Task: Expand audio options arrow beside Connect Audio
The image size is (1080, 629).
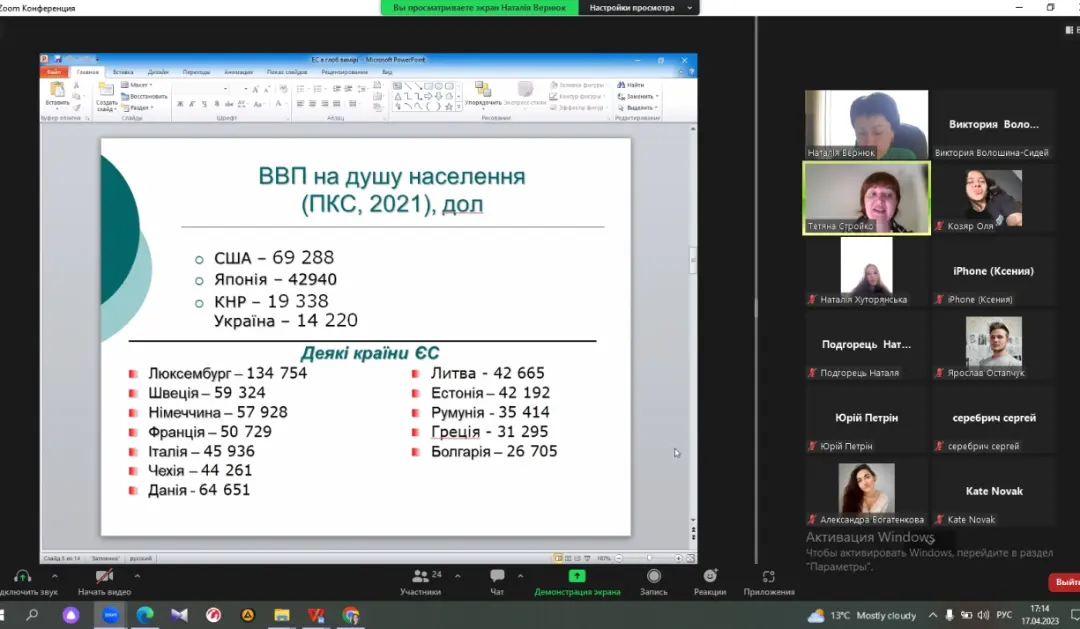Action: (54, 576)
